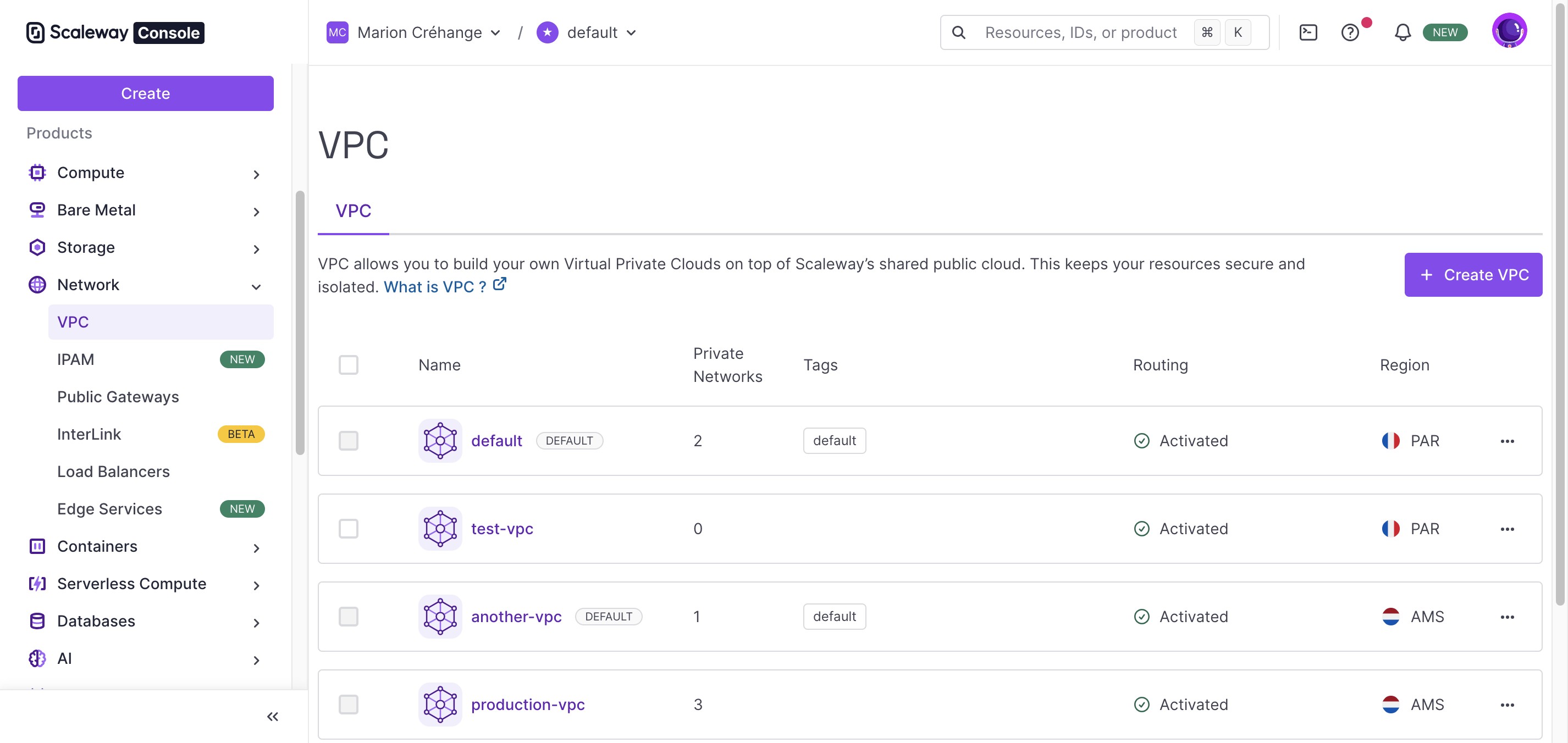Screen dimensions: 1568x743
Task: Open the default project dropdown
Action: [x=587, y=32]
